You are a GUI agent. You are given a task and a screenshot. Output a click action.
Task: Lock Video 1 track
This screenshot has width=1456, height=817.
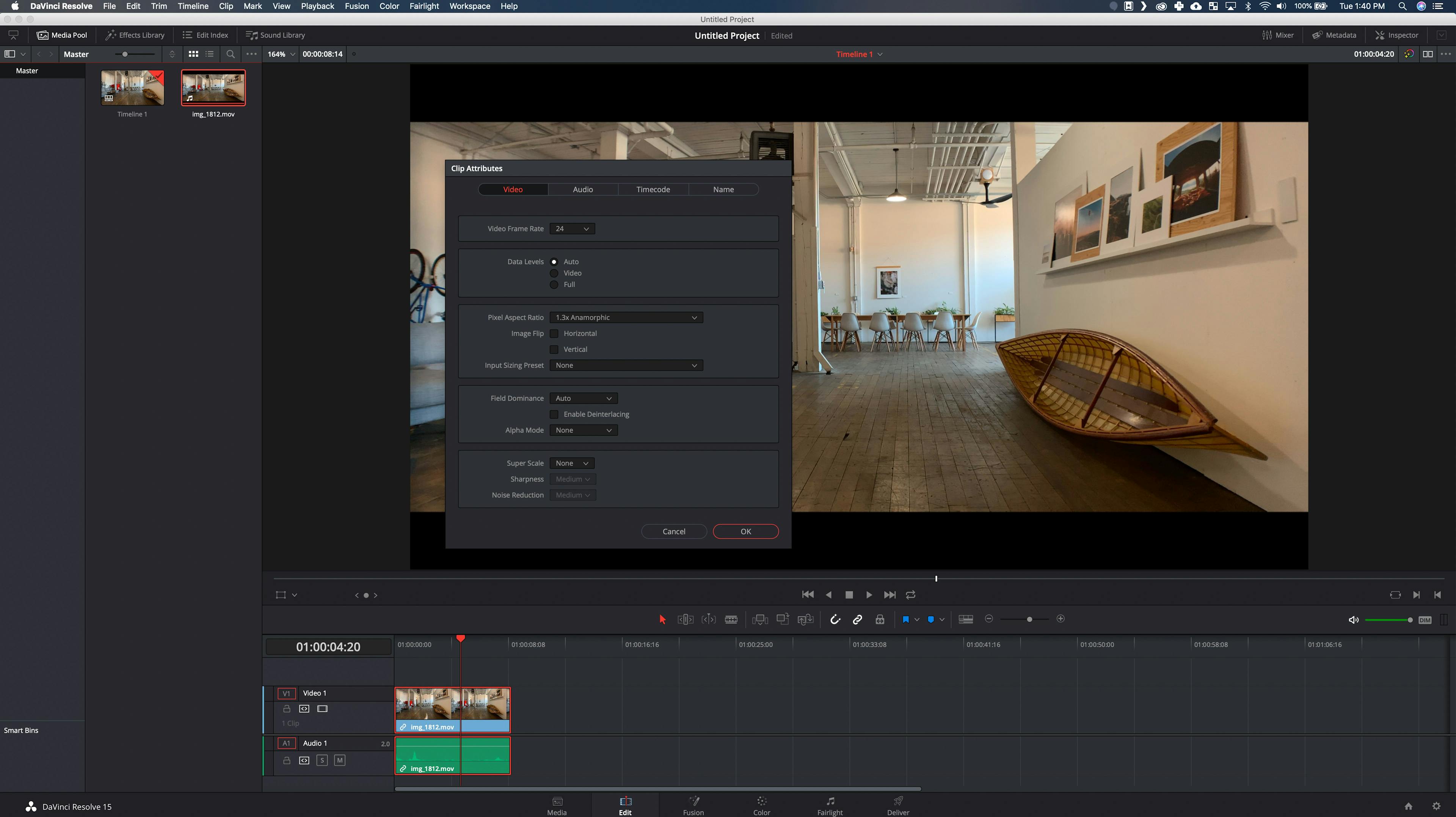click(287, 709)
